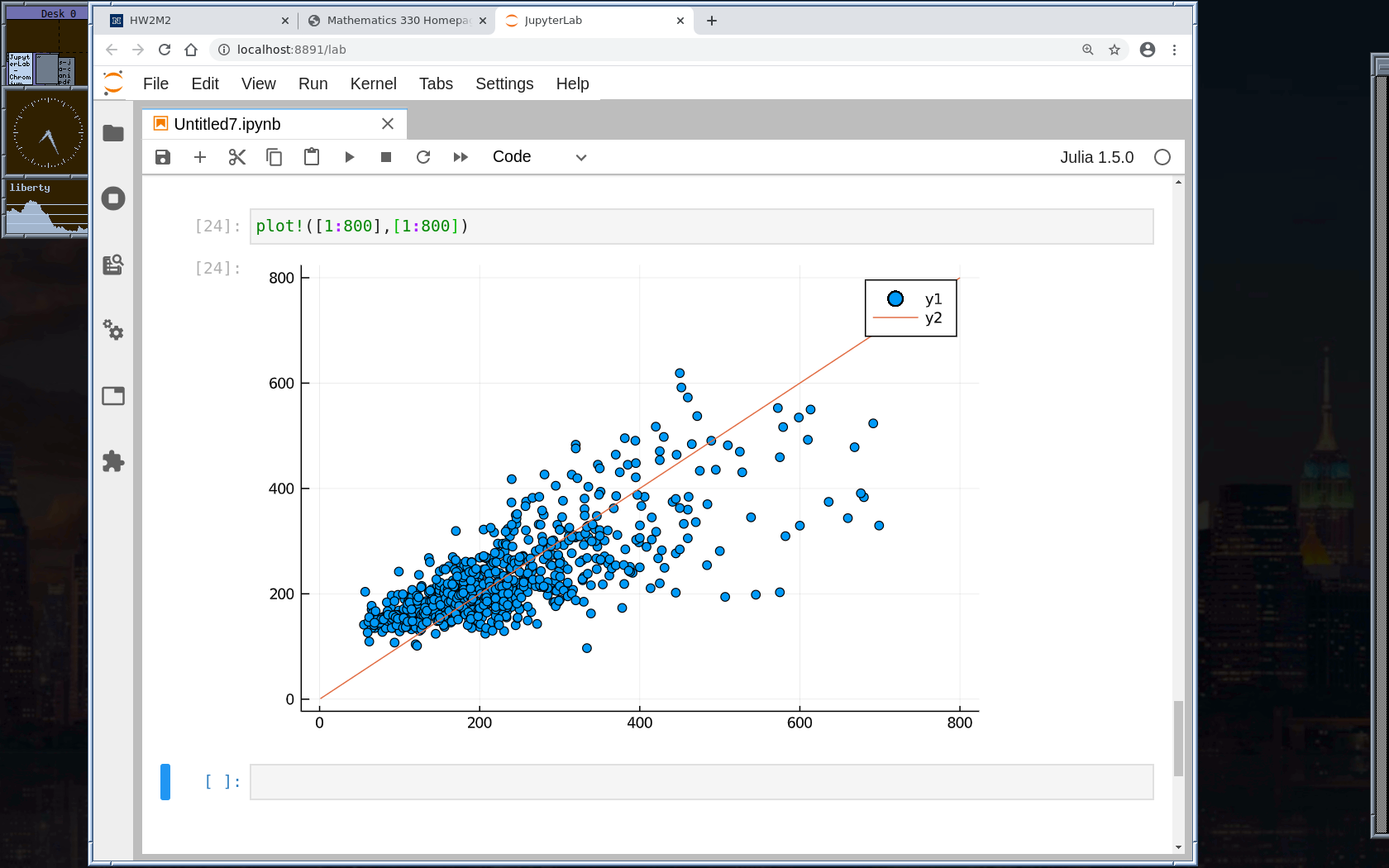The width and height of the screenshot is (1389, 868).
Task: Save the notebook with the disk icon
Action: coord(163,157)
